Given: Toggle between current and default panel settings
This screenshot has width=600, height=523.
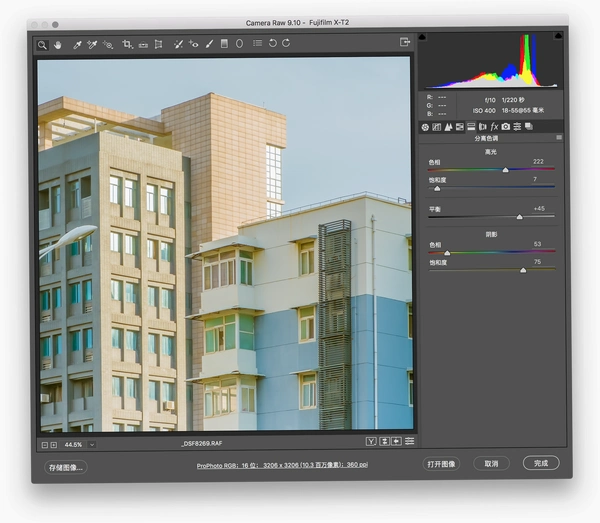Looking at the screenshot, I should pos(409,441).
